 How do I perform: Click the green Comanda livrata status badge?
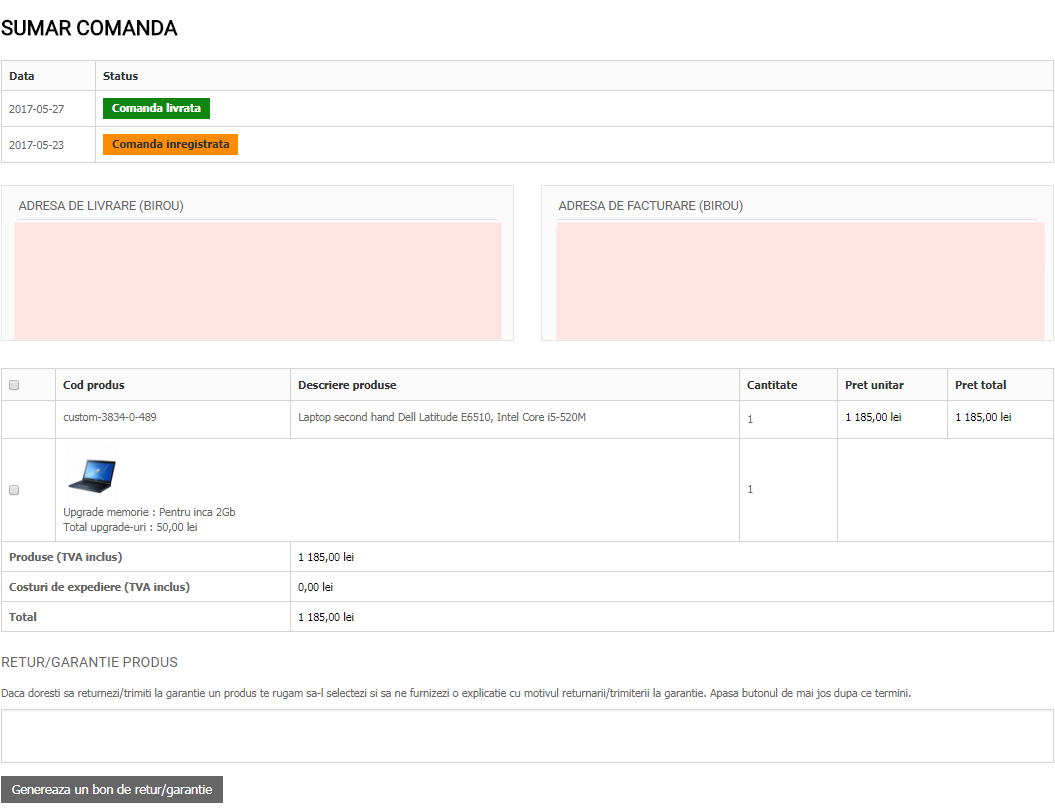156,108
